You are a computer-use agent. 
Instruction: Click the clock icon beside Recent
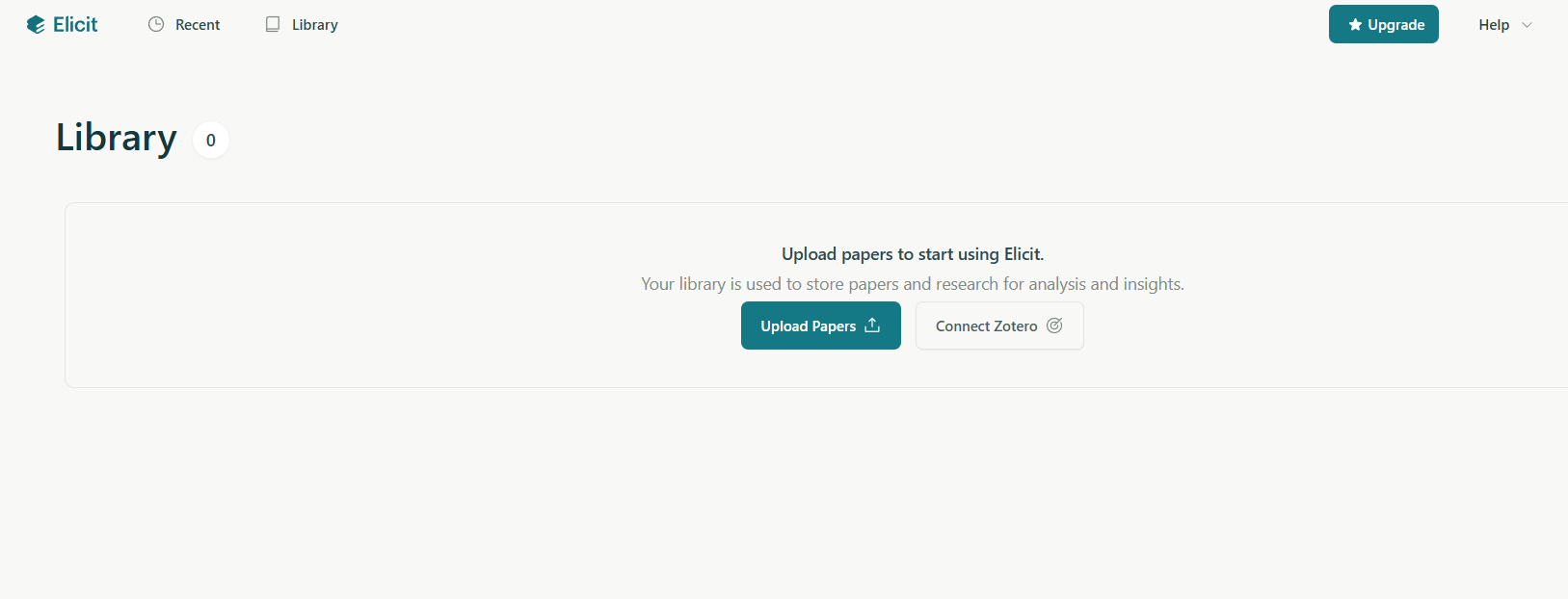point(156,25)
